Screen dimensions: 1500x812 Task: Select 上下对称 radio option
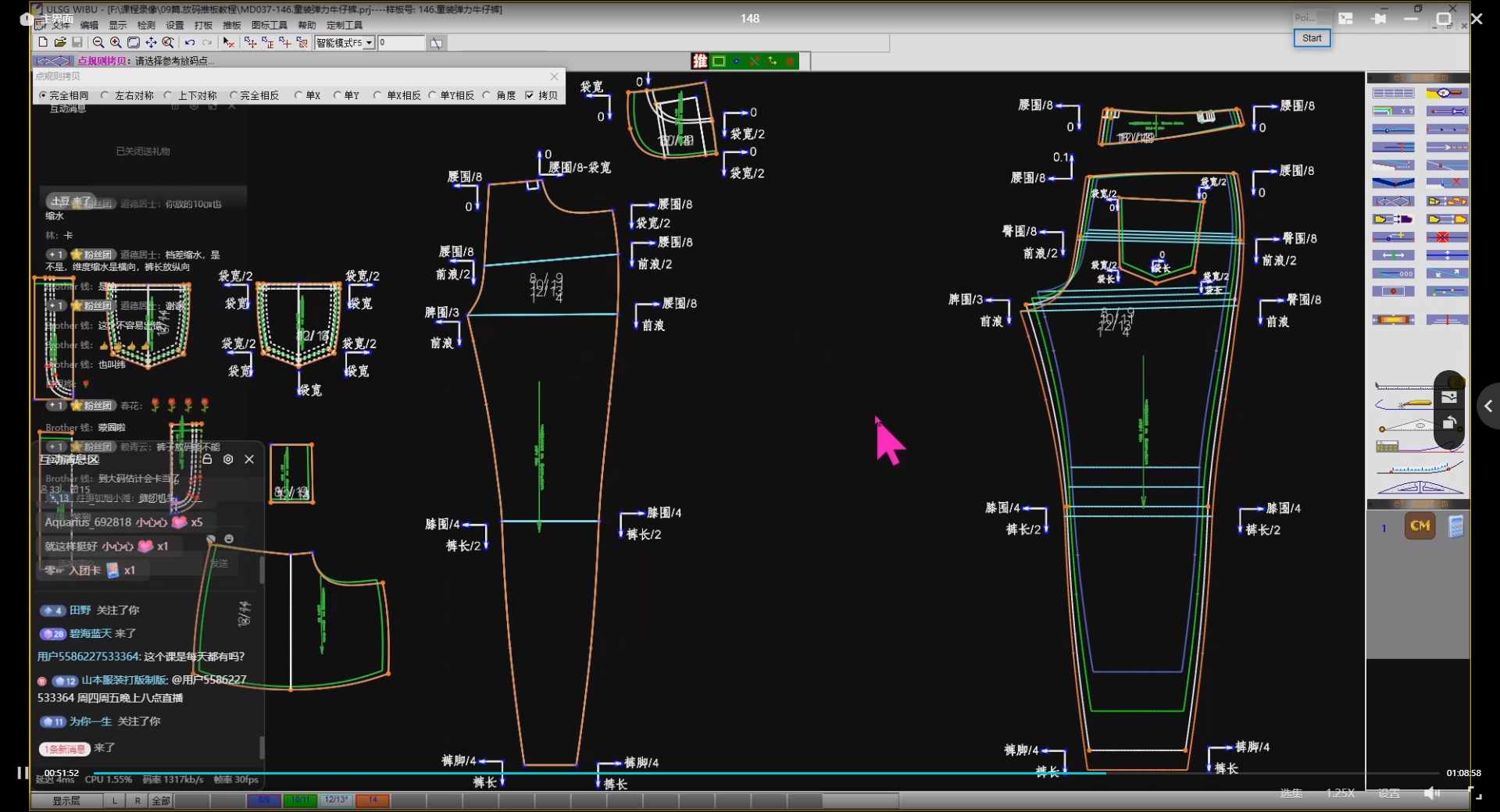pos(191,95)
